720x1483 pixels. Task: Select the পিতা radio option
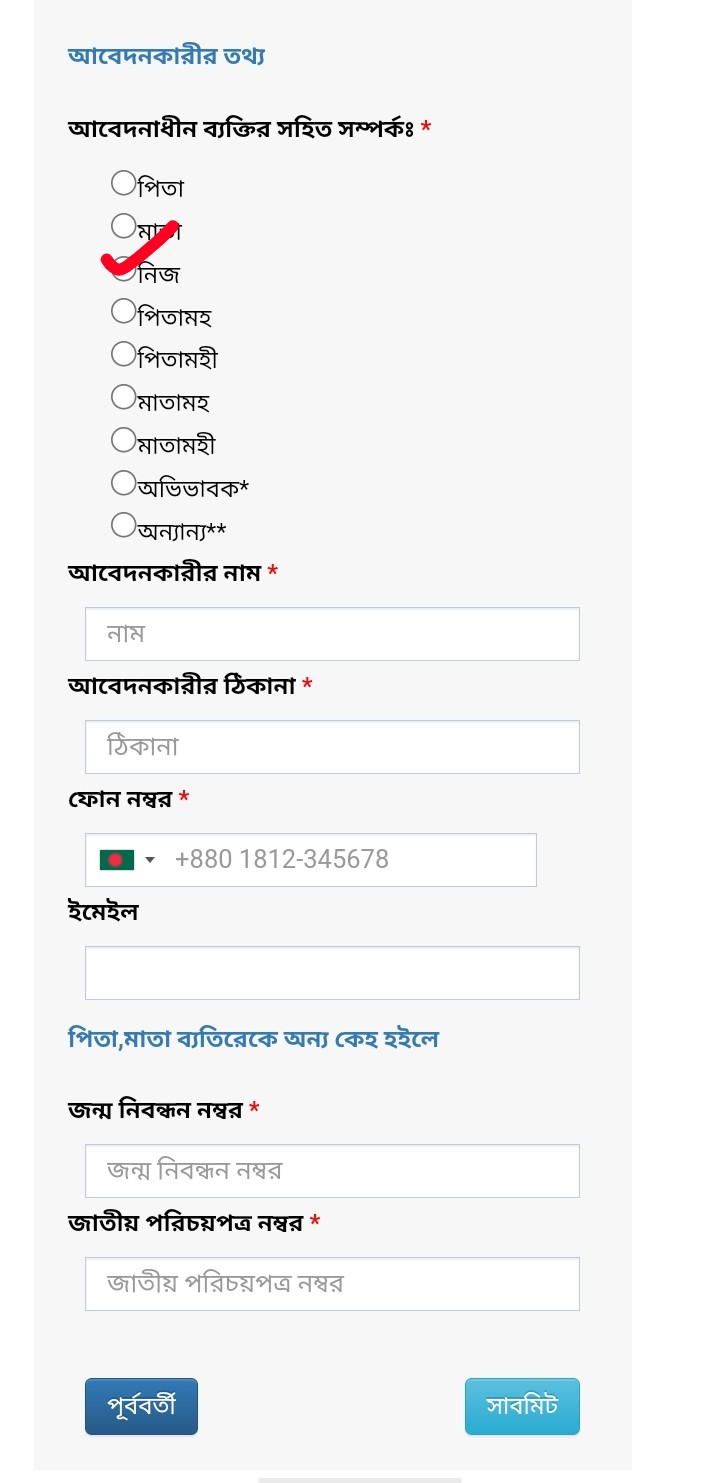(123, 183)
